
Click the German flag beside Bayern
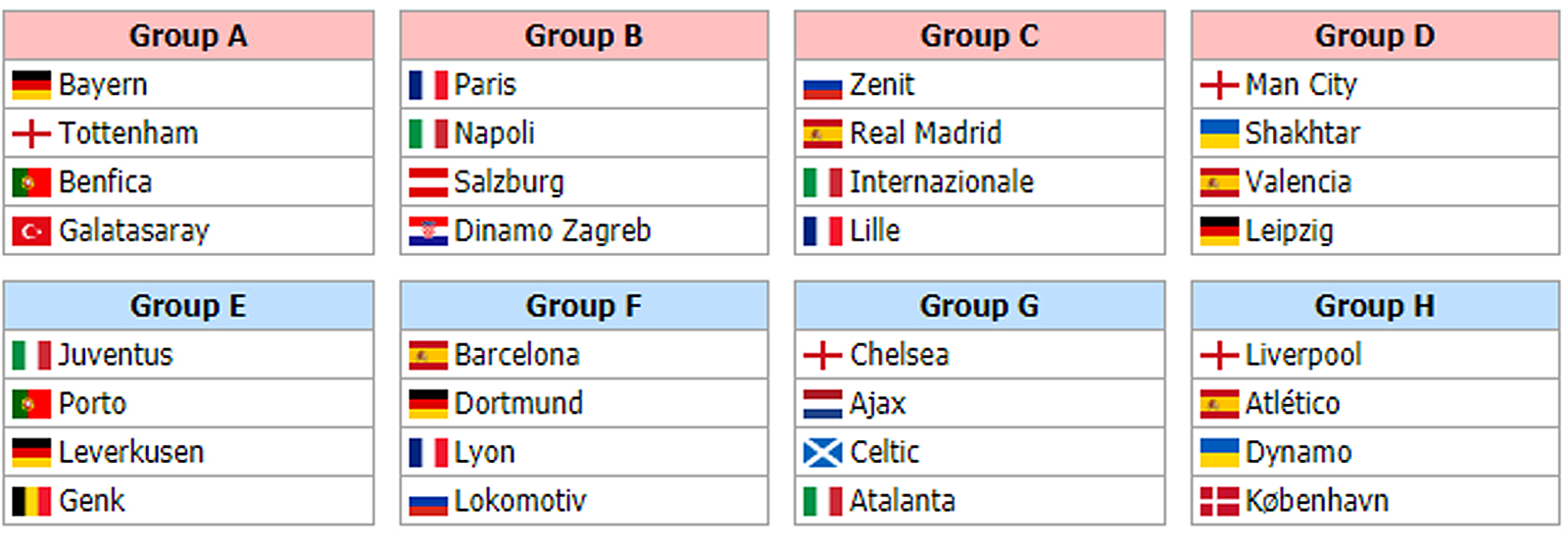pyautogui.click(x=31, y=85)
